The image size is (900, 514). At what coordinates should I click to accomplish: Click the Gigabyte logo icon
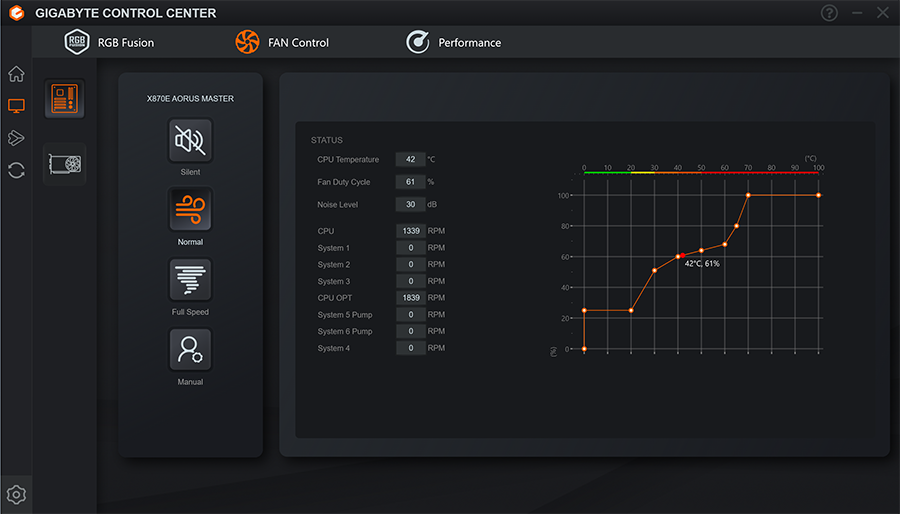tap(17, 13)
